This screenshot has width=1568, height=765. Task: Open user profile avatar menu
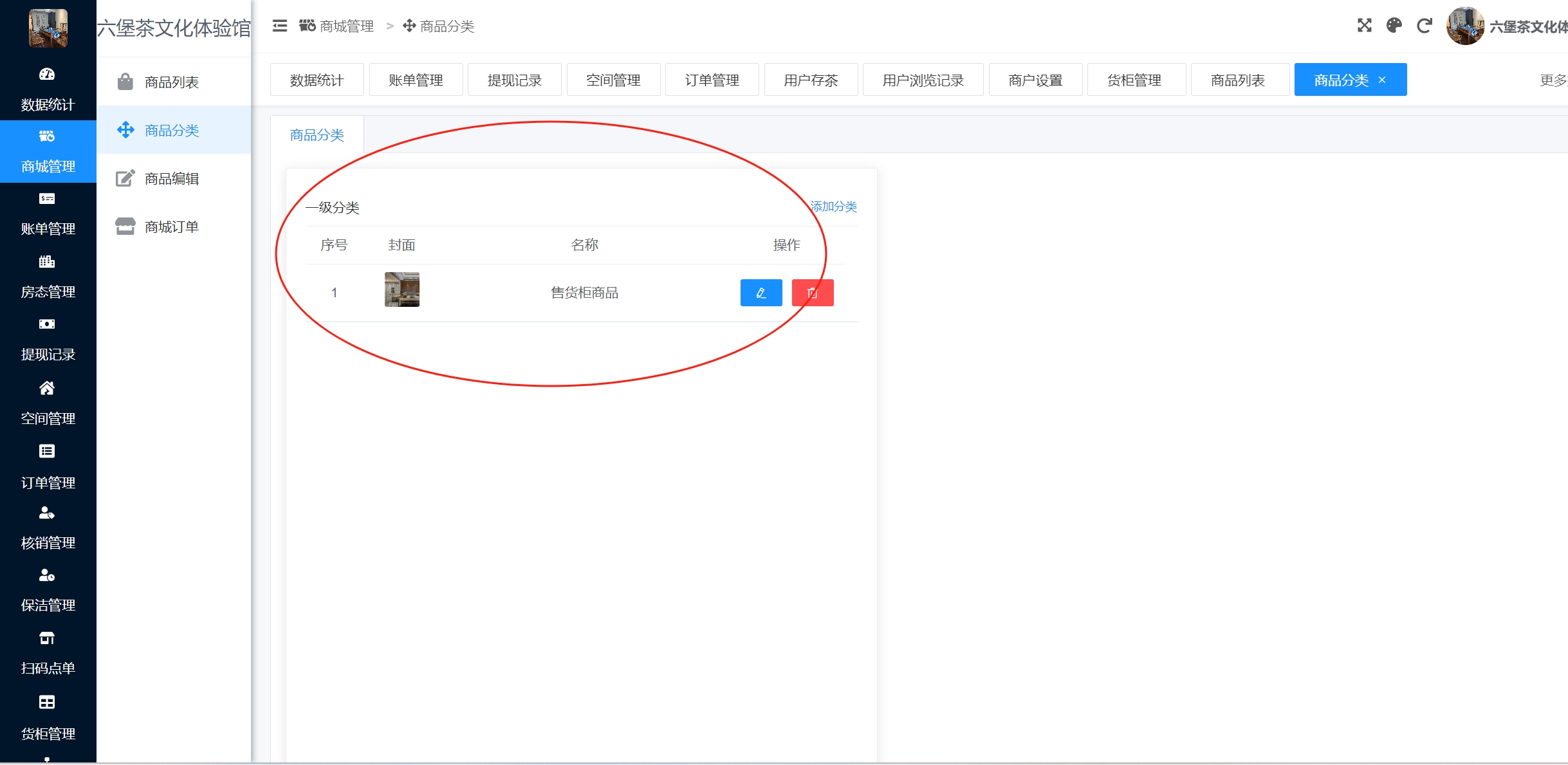[x=1464, y=26]
